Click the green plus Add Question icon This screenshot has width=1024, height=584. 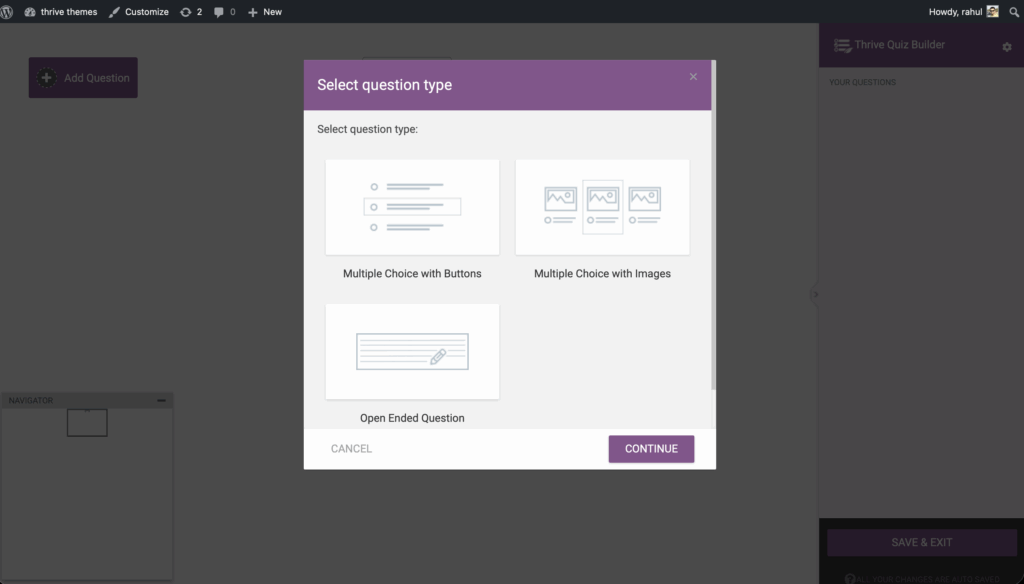coord(46,78)
